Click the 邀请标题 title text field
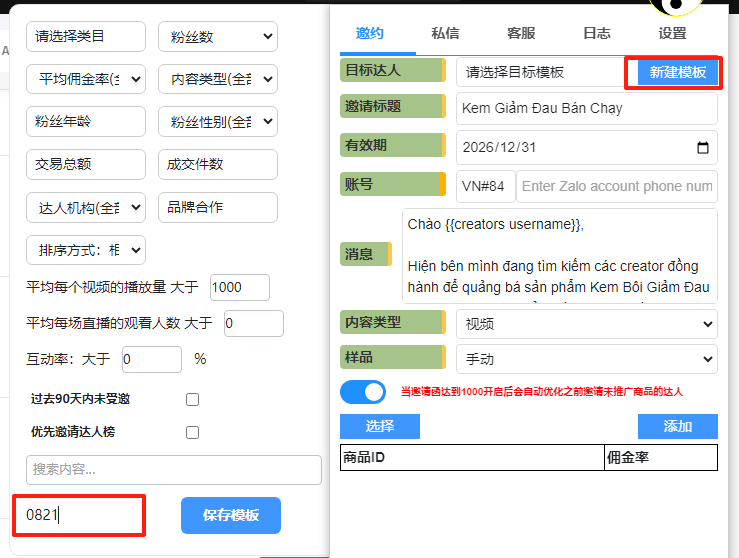 [586, 108]
